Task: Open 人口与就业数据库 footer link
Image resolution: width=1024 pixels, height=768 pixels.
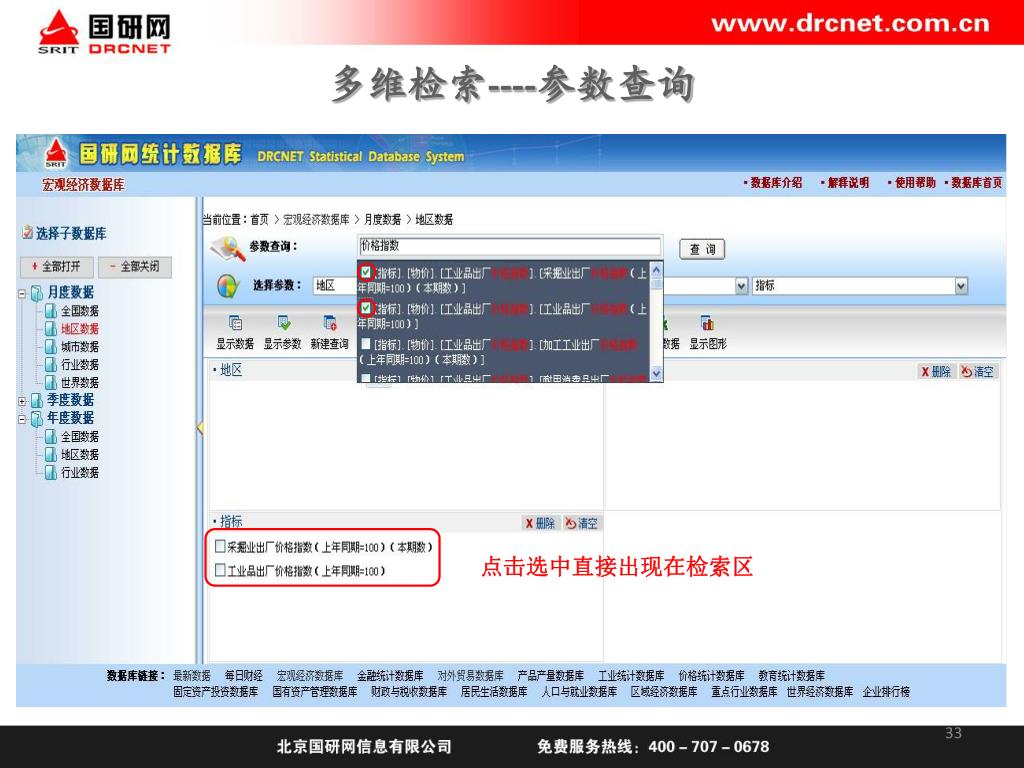Action: click(579, 692)
